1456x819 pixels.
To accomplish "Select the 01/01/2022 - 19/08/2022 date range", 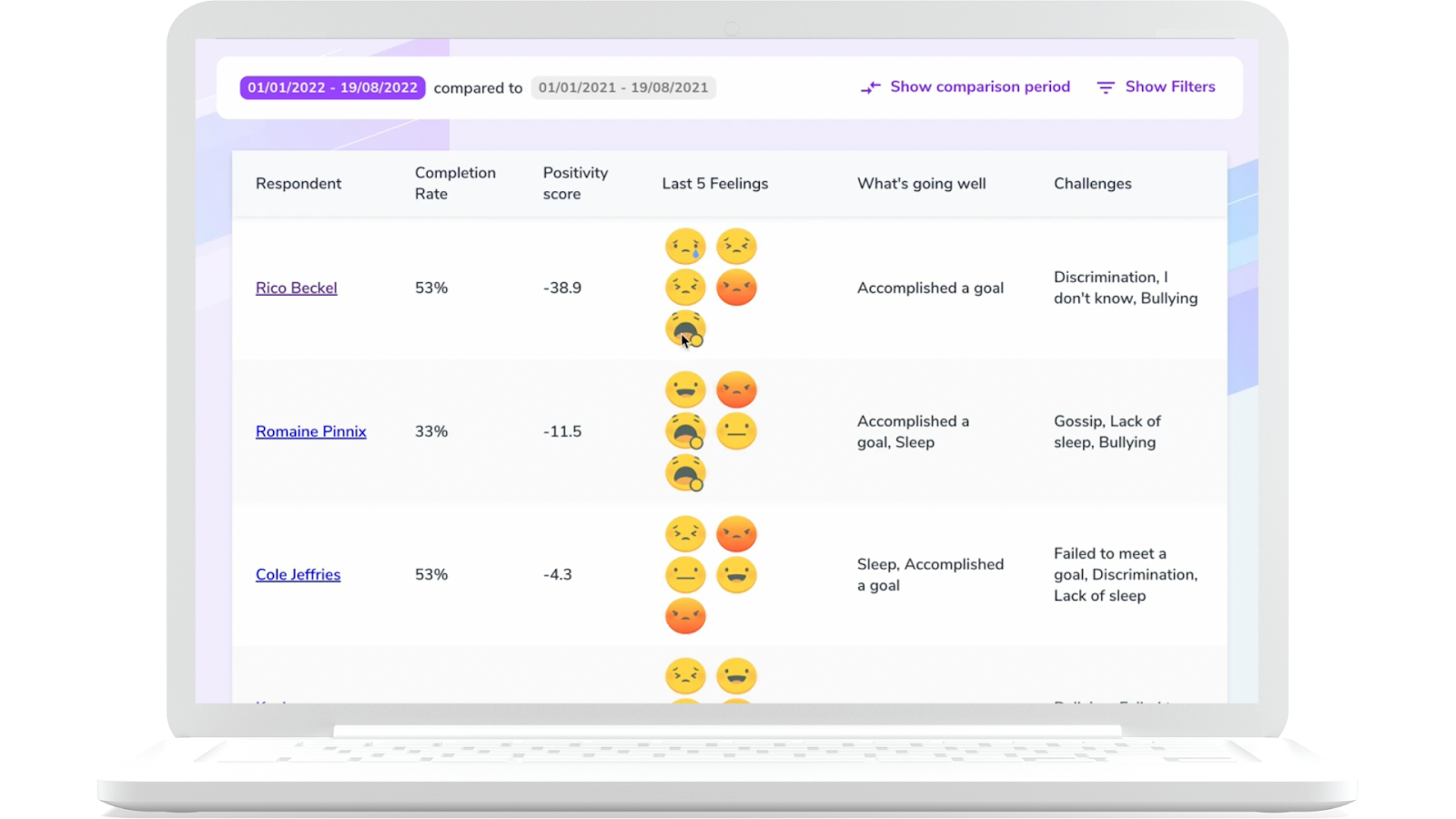I will (332, 87).
